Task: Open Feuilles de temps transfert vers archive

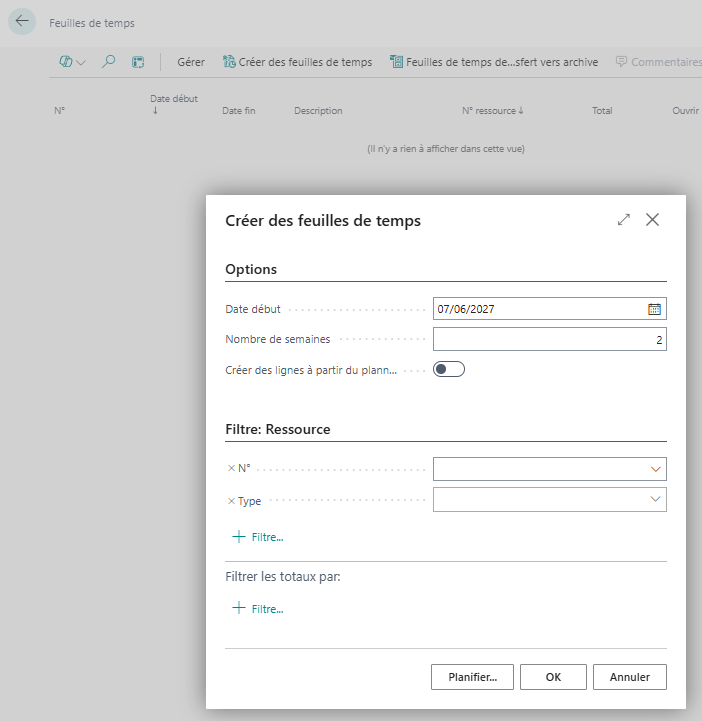Action: pos(494,62)
